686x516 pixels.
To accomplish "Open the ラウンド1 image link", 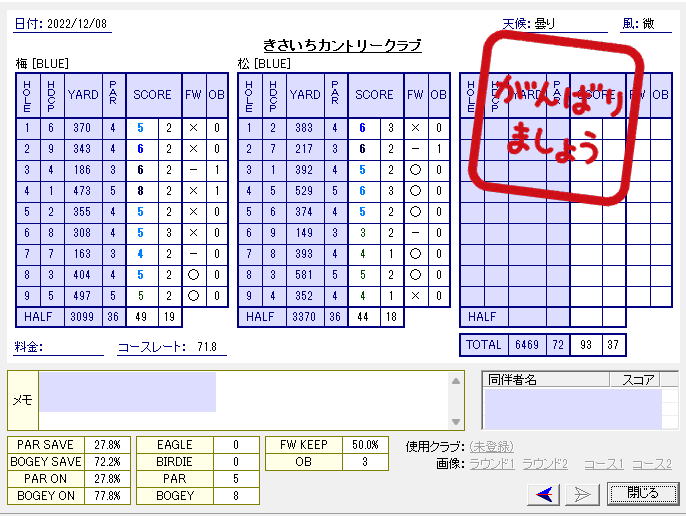I will coord(492,464).
